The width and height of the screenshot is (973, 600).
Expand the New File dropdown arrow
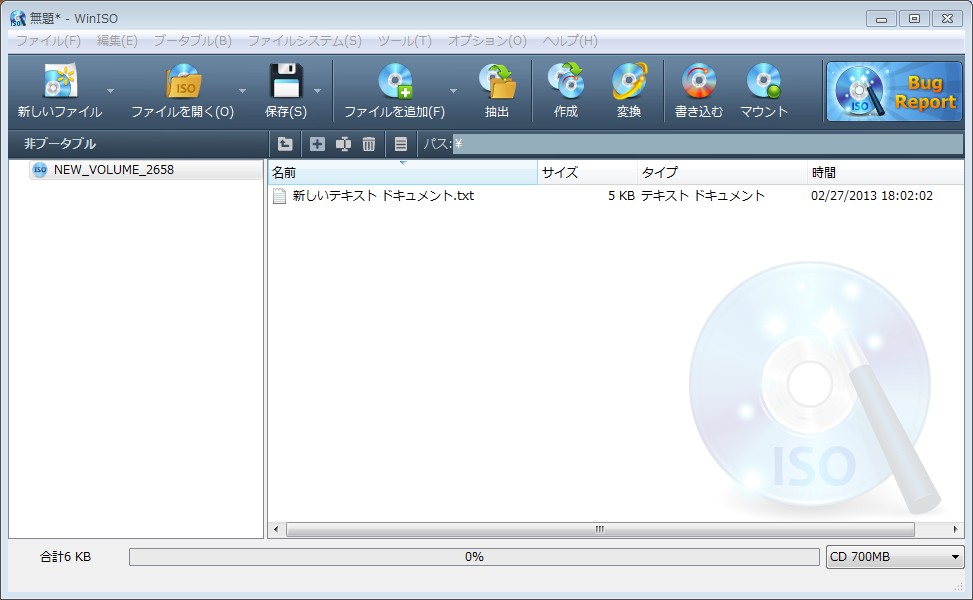point(110,91)
